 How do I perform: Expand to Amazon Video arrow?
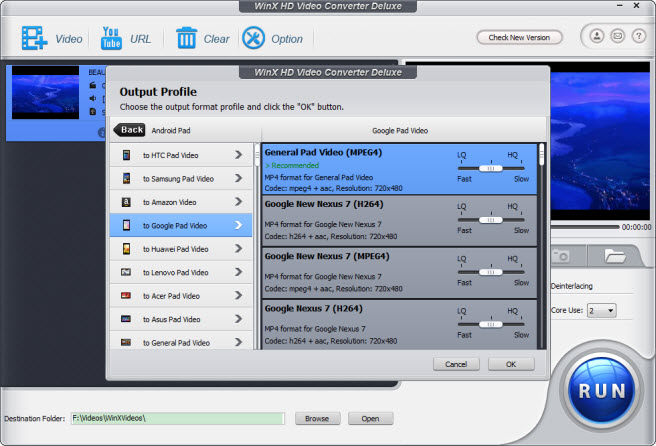pos(238,202)
